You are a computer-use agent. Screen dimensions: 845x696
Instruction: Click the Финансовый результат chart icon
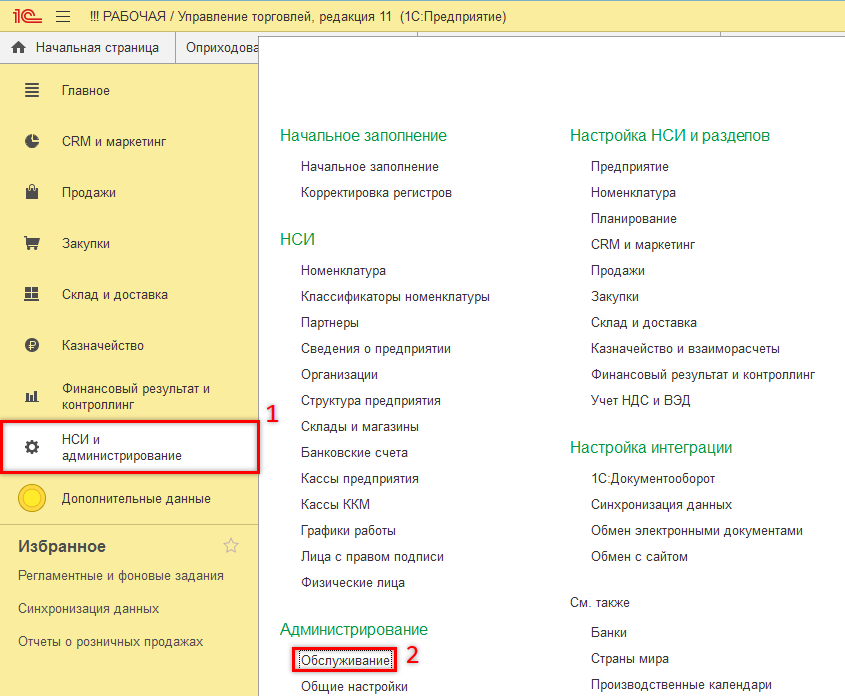pos(32,396)
